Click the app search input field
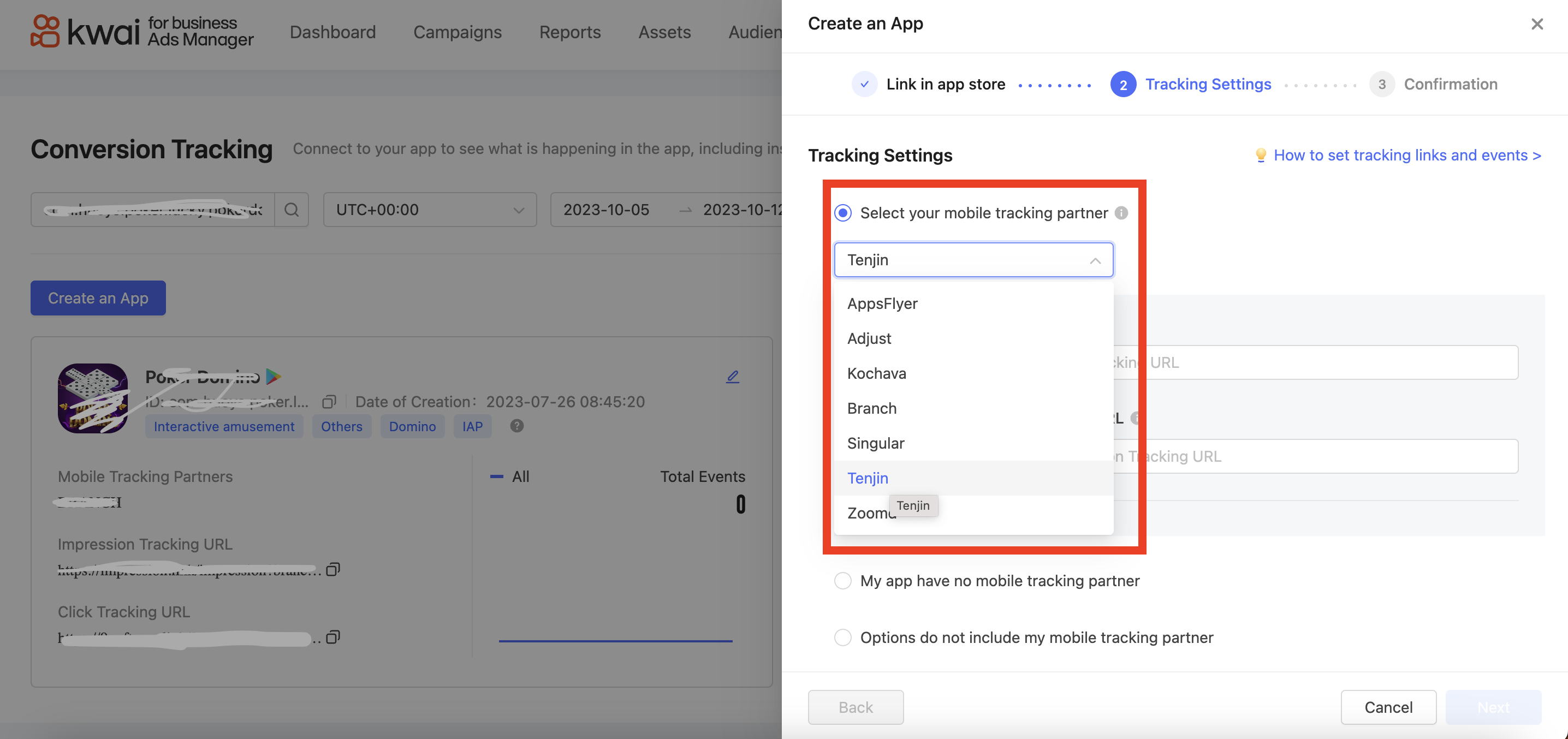Screen dimensions: 1568x739 pos(153,210)
